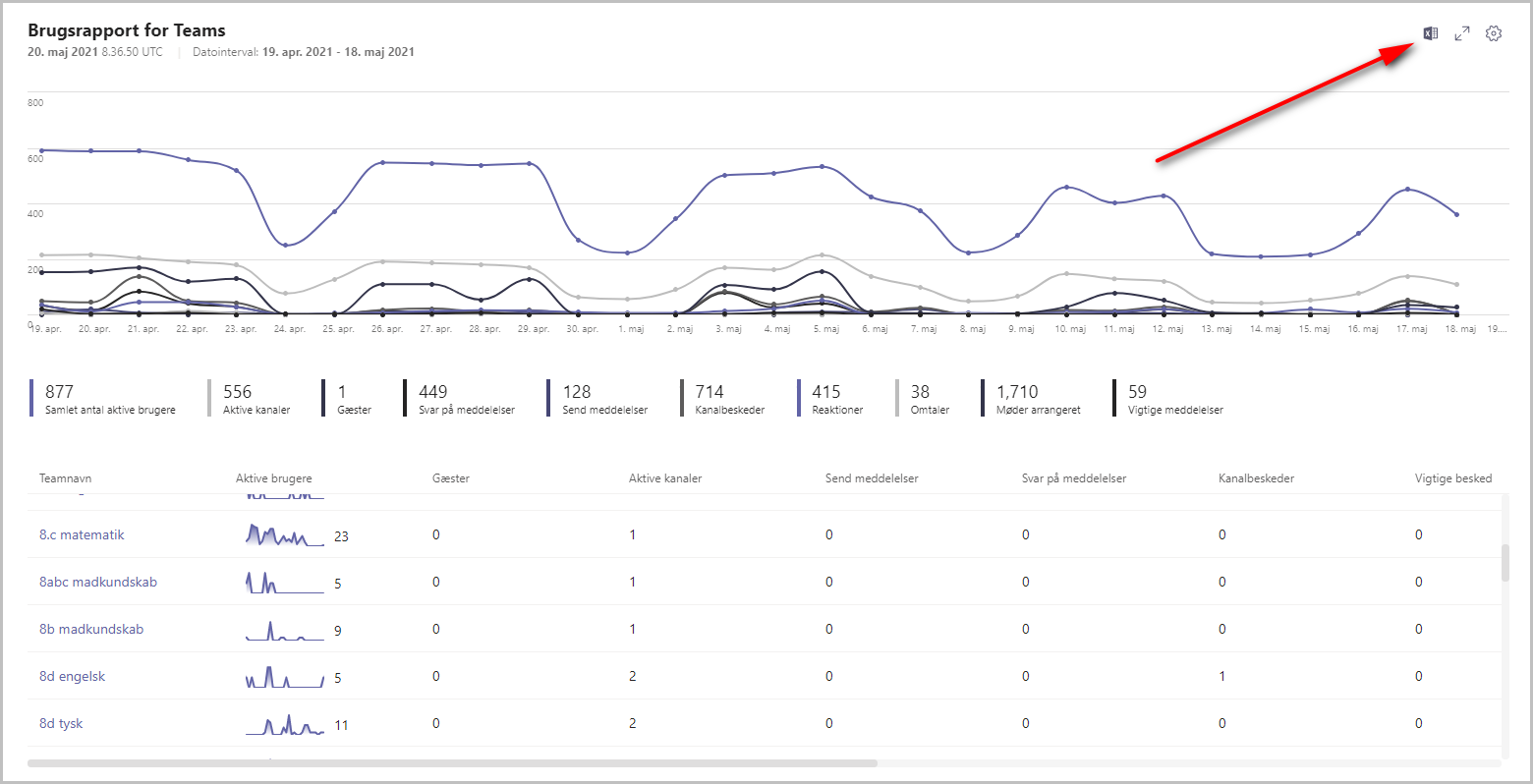Click the 17. maj peak on the purple line
Image resolution: width=1533 pixels, height=784 pixels.
[1407, 189]
